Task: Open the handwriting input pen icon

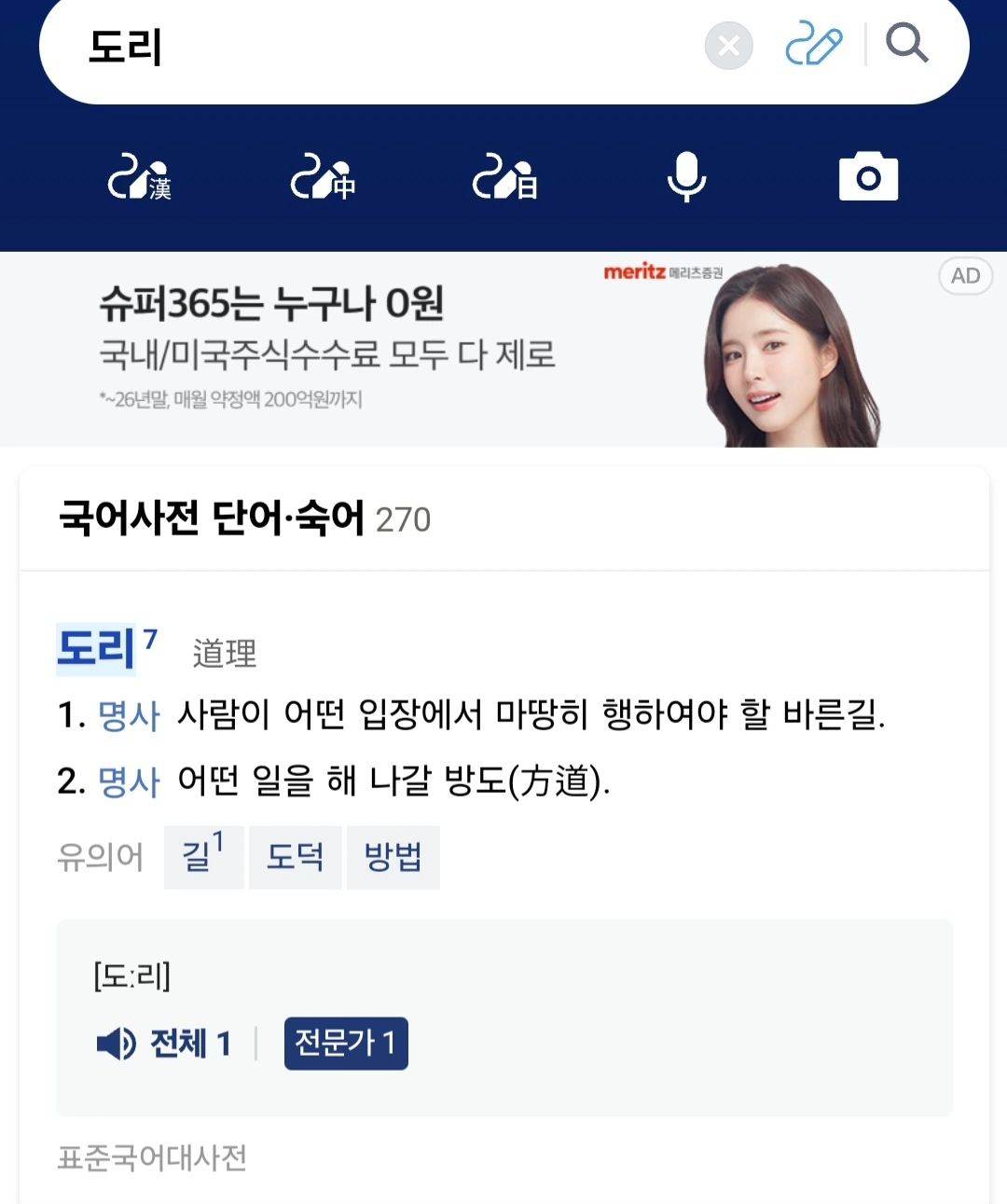Action: (x=813, y=45)
